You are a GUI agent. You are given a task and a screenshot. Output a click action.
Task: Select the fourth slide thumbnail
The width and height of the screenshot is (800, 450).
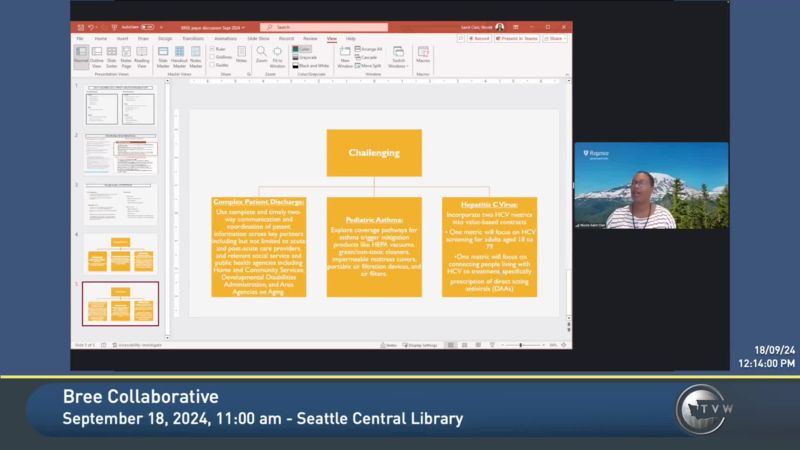click(120, 254)
